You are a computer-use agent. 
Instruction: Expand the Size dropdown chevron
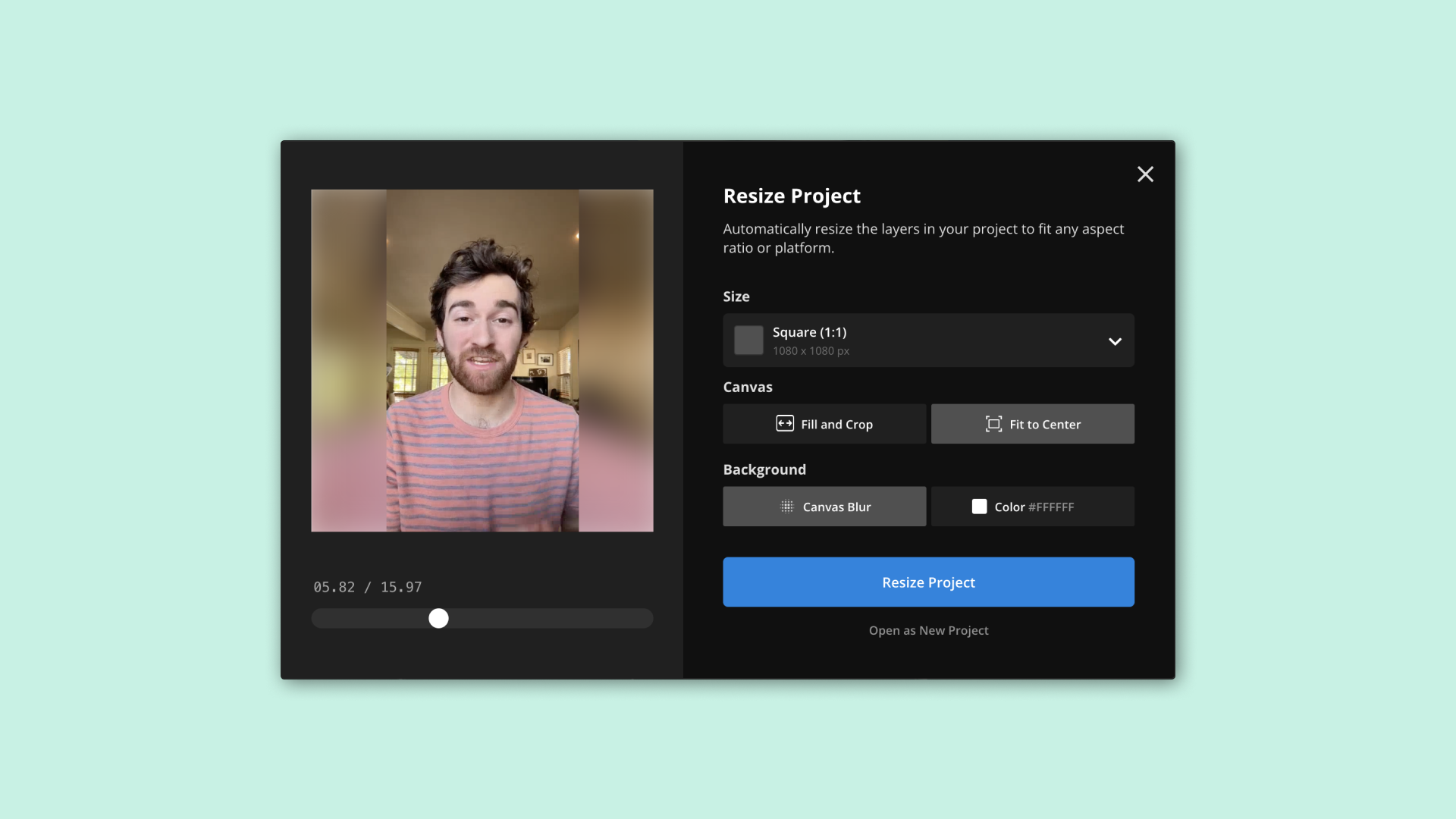pyautogui.click(x=1115, y=341)
